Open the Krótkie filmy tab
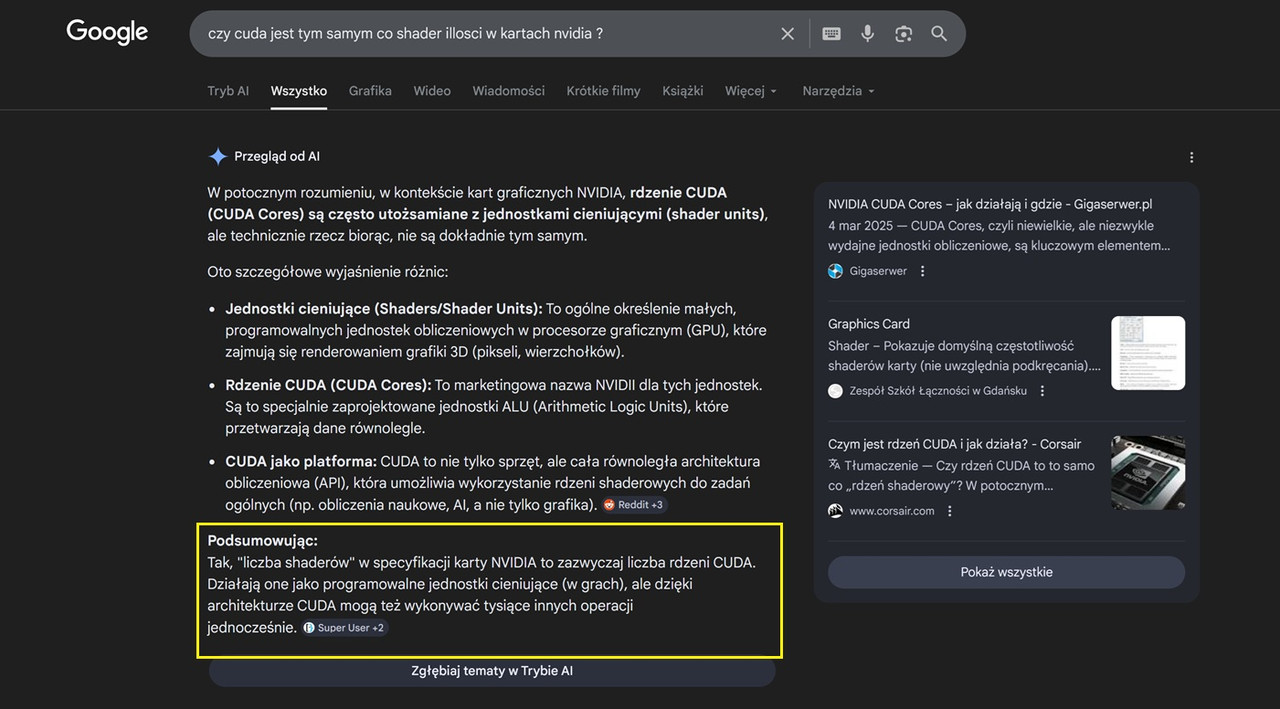This screenshot has width=1280, height=709. point(603,91)
